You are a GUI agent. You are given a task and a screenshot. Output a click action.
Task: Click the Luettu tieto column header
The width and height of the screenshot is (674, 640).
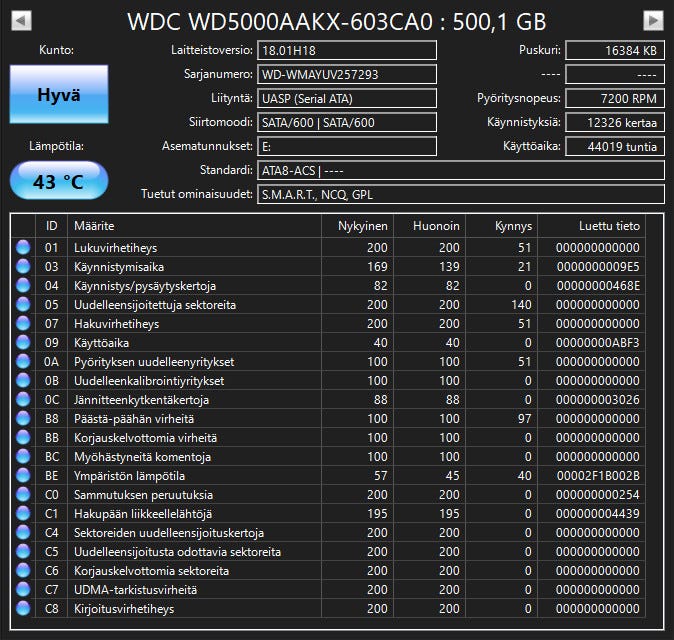(x=591, y=226)
